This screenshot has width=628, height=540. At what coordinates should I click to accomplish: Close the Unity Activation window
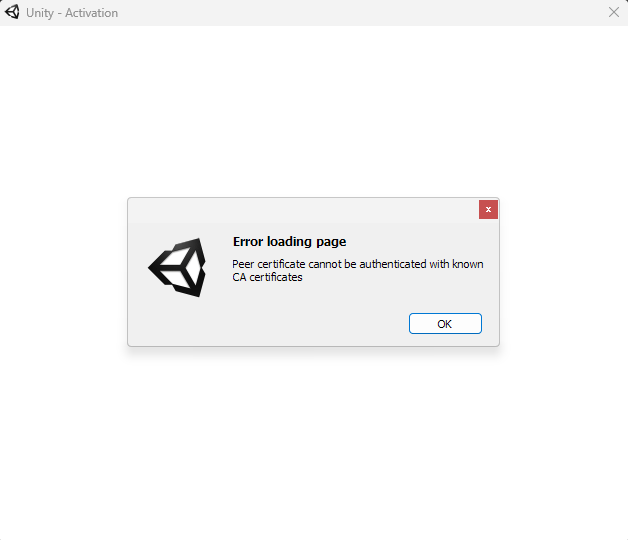coord(614,12)
